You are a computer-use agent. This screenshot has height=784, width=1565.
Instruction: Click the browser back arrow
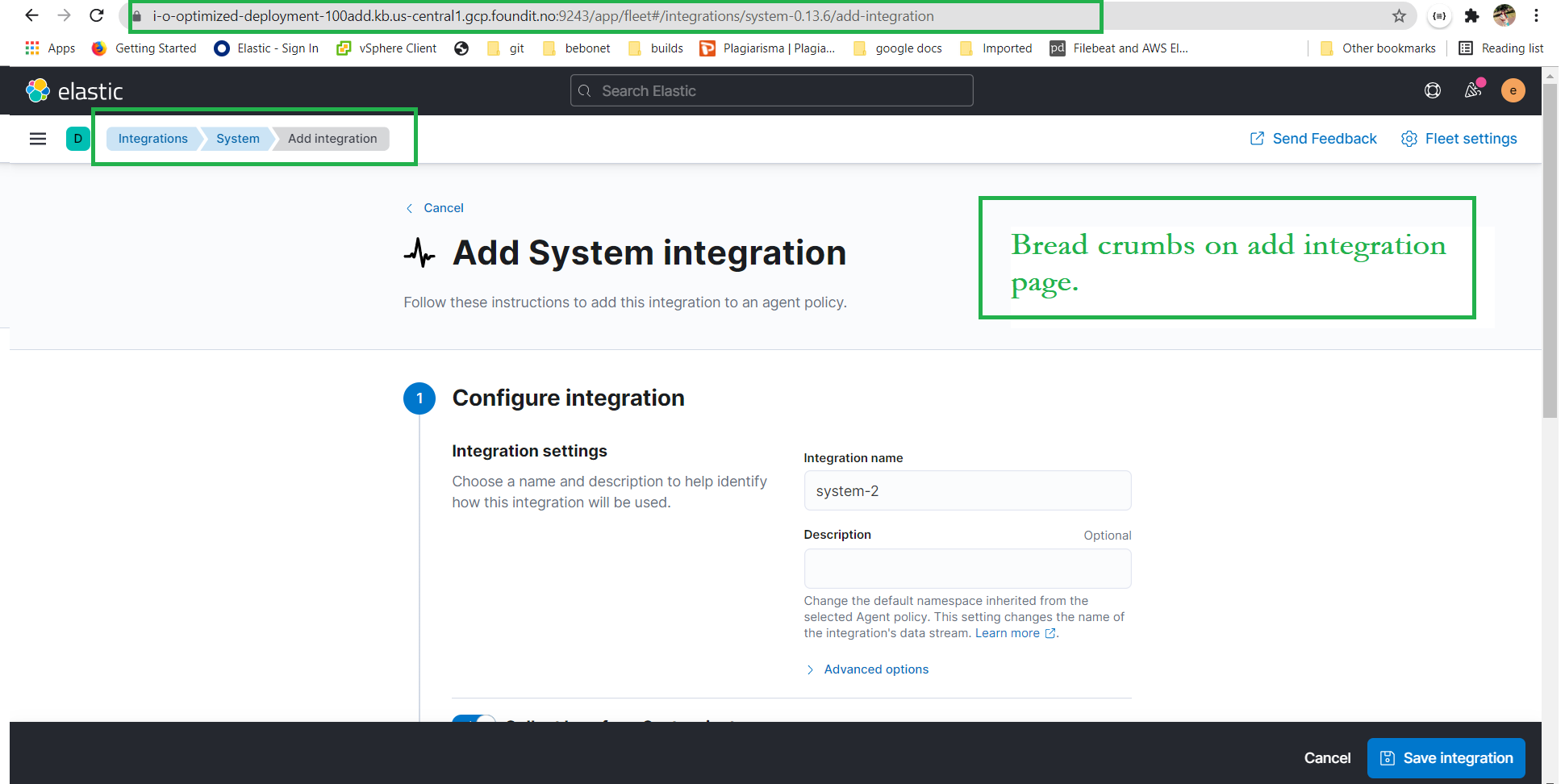point(31,15)
